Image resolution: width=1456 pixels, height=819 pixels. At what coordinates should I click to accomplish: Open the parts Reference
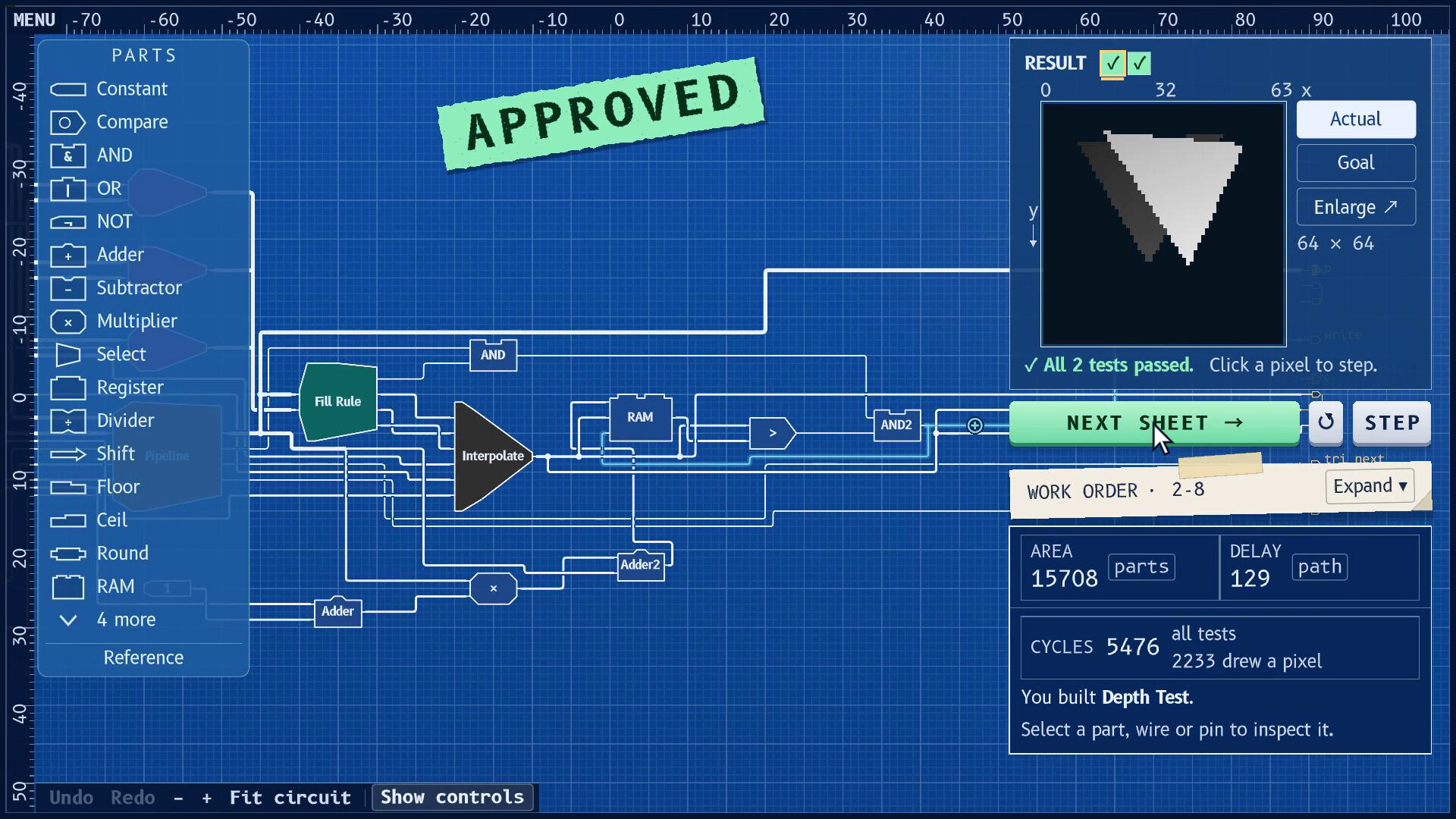click(x=143, y=658)
